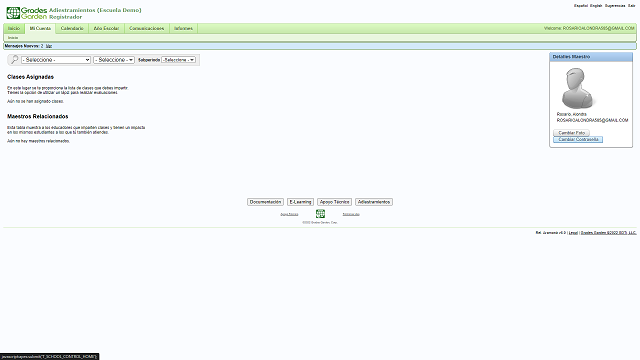Click the underlined link left of the footer logo
This screenshot has height=360, width=640.
point(289,214)
